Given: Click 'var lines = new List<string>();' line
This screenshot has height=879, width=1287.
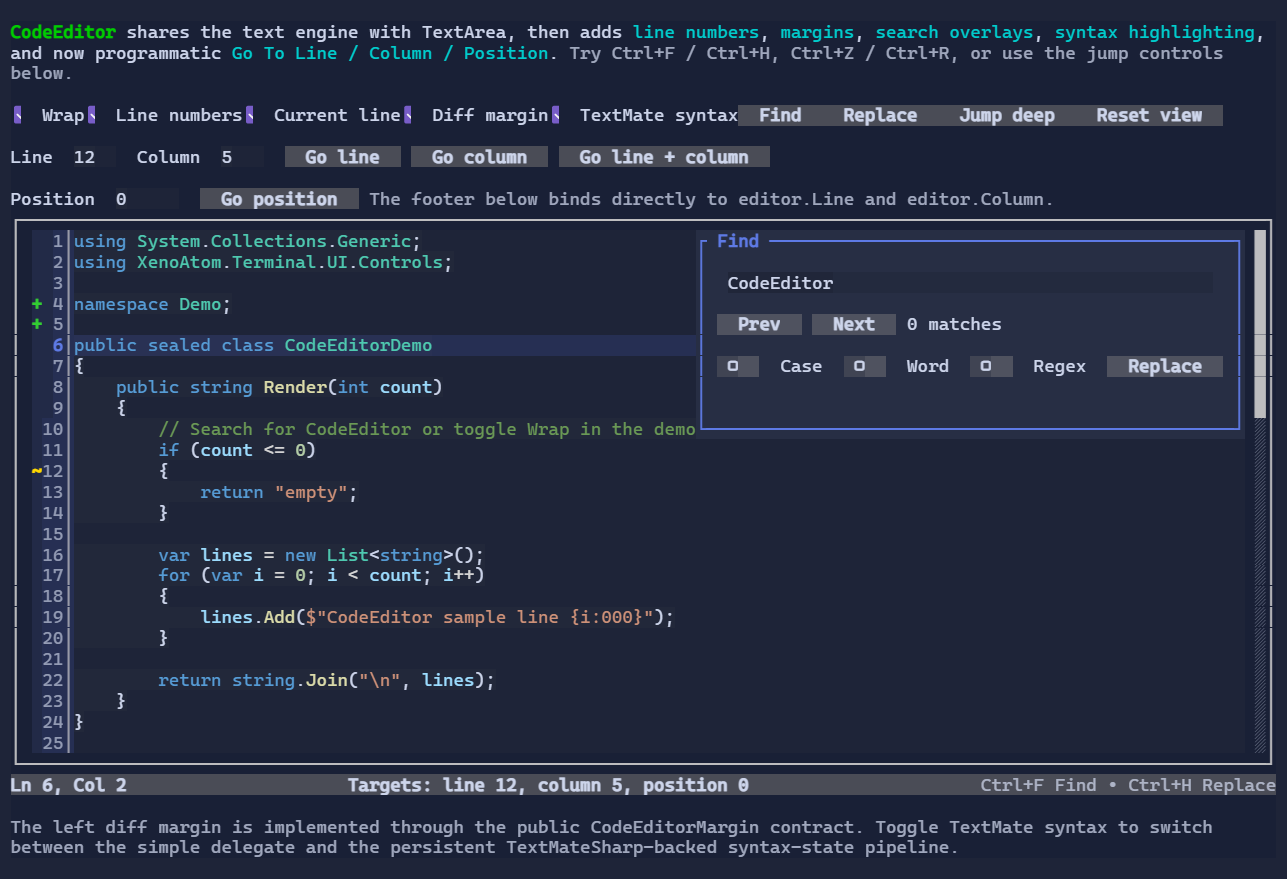Looking at the screenshot, I should coord(321,555).
